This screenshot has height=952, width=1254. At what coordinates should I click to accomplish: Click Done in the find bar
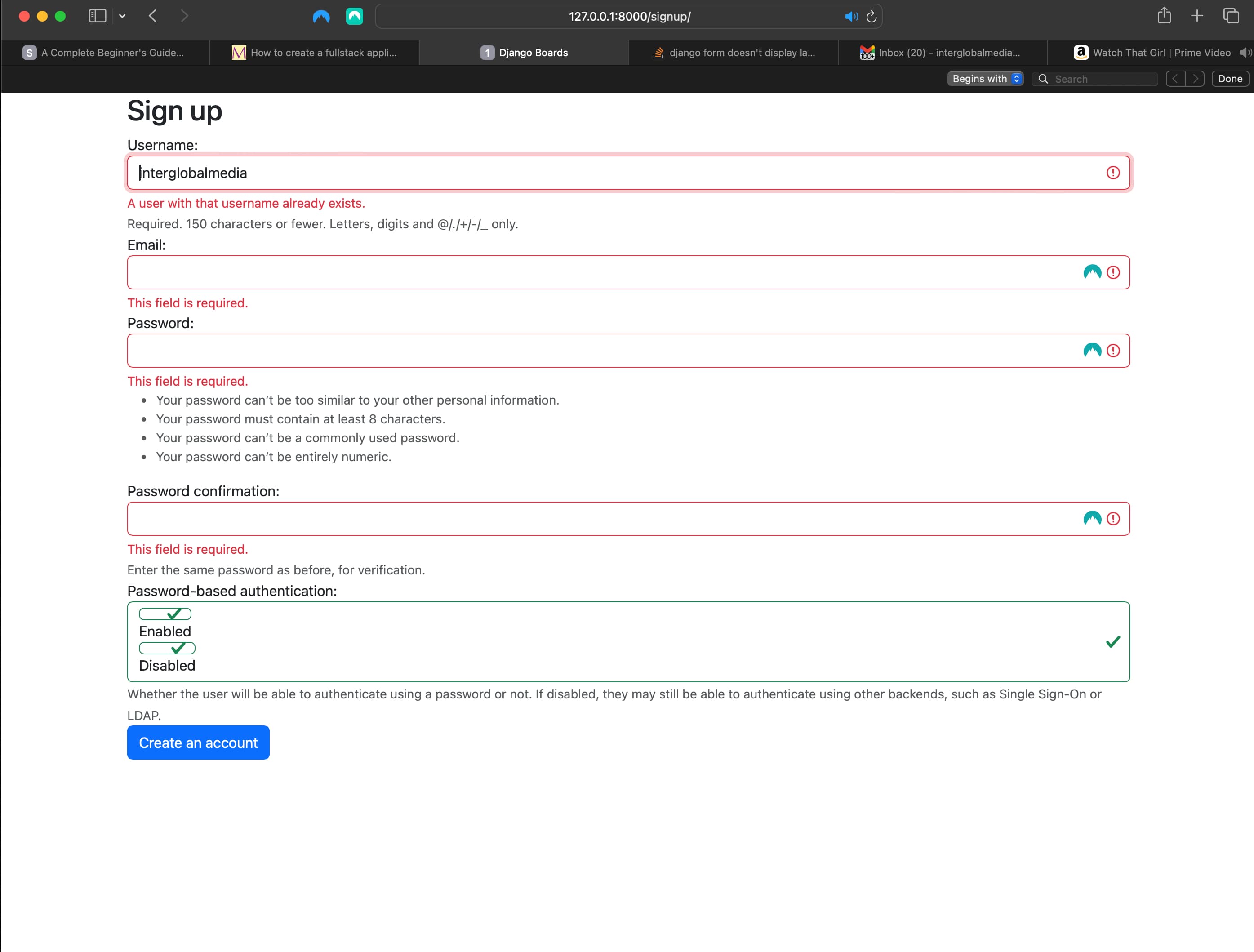(x=1230, y=79)
